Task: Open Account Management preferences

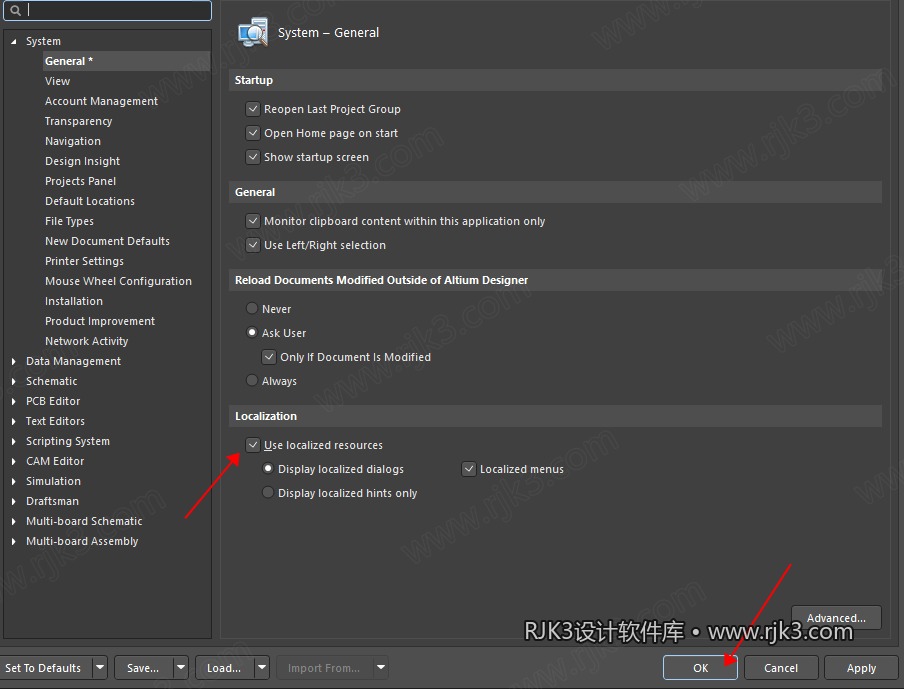Action: (101, 101)
